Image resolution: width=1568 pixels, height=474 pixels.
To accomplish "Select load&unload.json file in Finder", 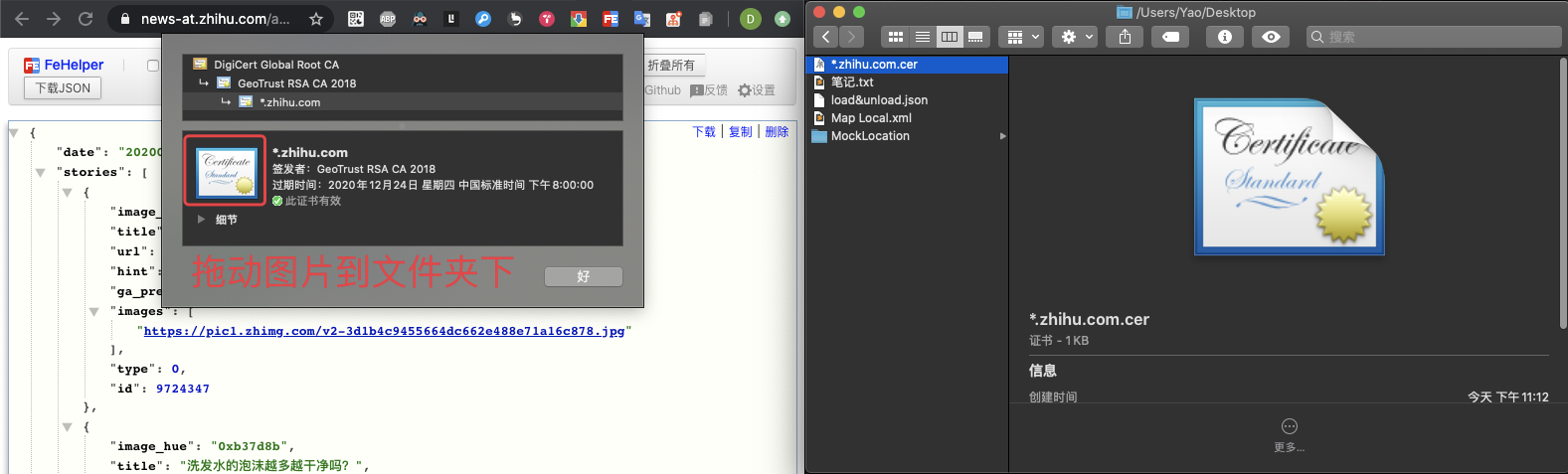I will [908, 100].
